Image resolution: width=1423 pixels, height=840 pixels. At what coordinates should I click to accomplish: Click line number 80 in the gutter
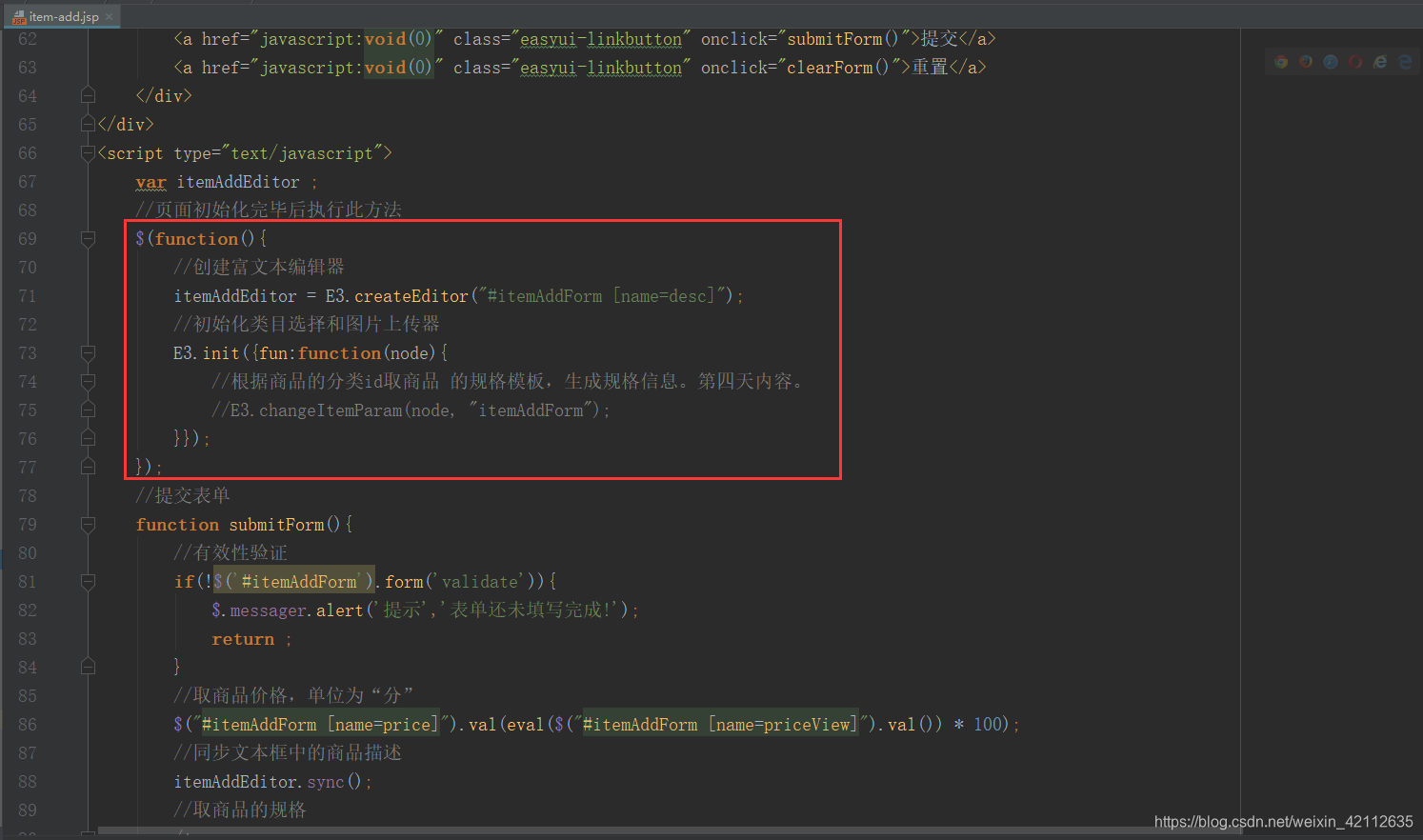pos(28,553)
